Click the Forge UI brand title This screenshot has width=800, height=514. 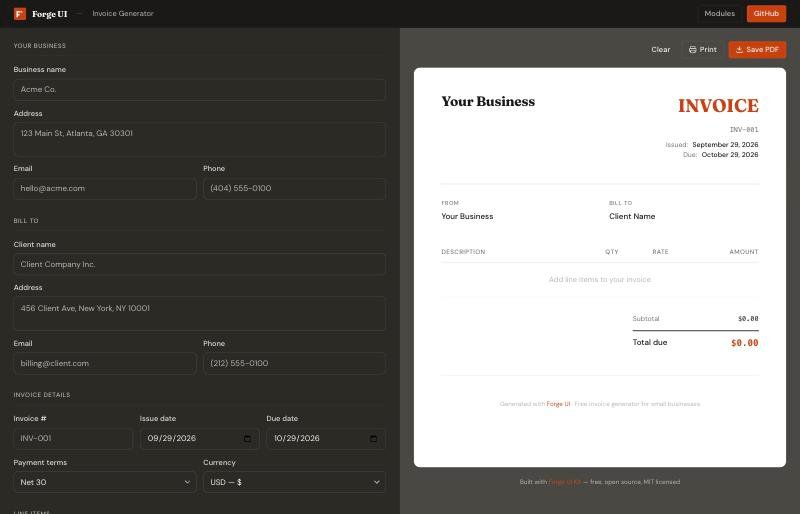click(49, 14)
